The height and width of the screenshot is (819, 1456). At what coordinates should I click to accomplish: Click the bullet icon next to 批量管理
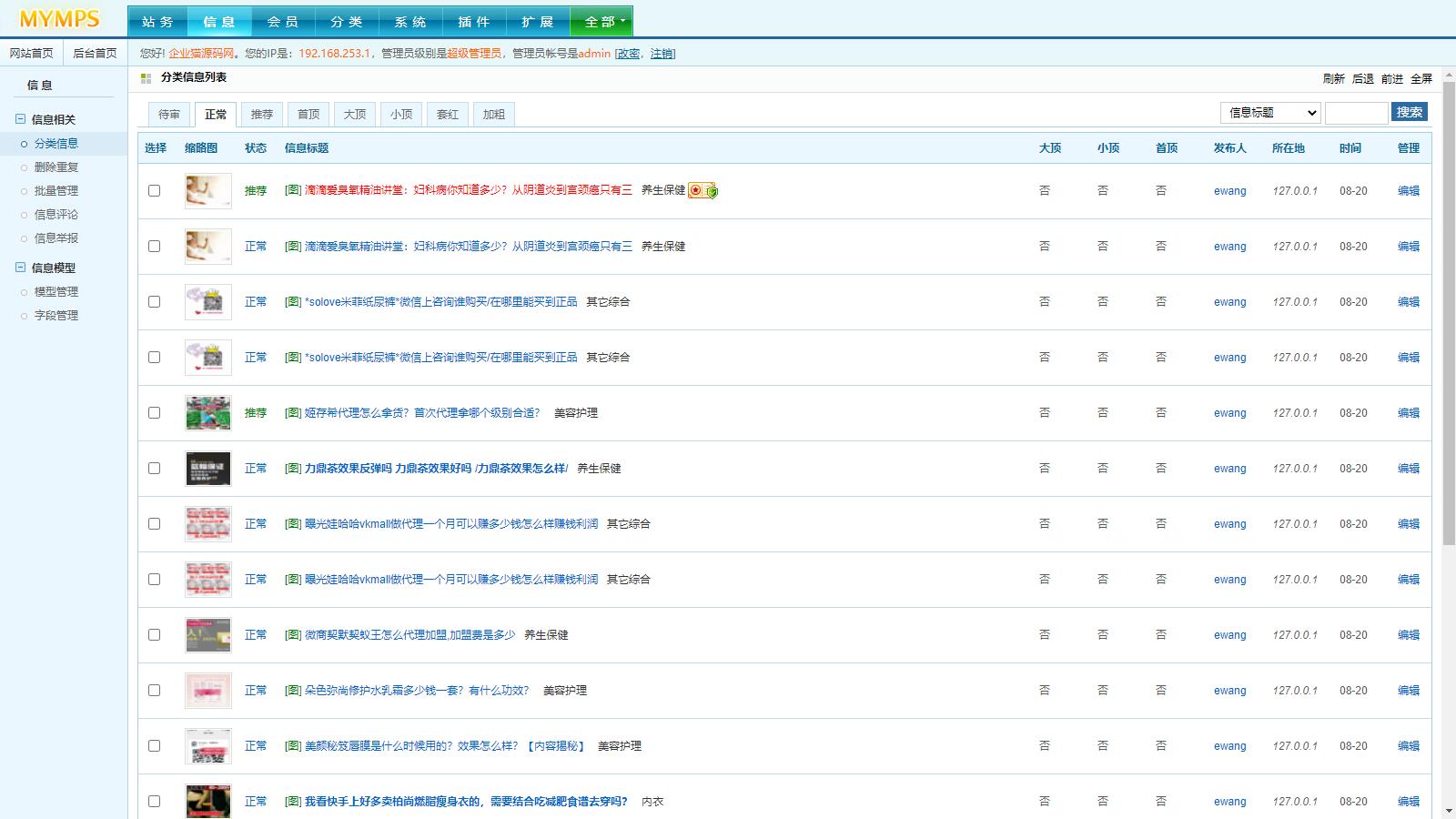point(25,191)
